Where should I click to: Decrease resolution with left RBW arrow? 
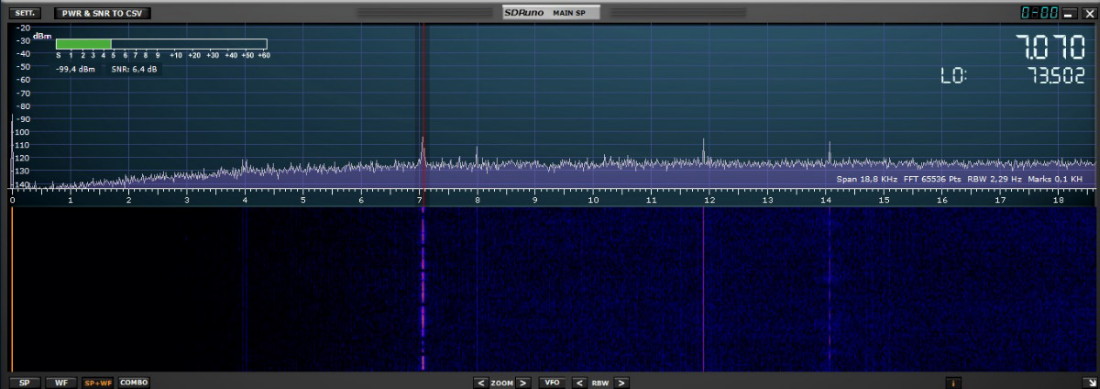pyautogui.click(x=579, y=383)
